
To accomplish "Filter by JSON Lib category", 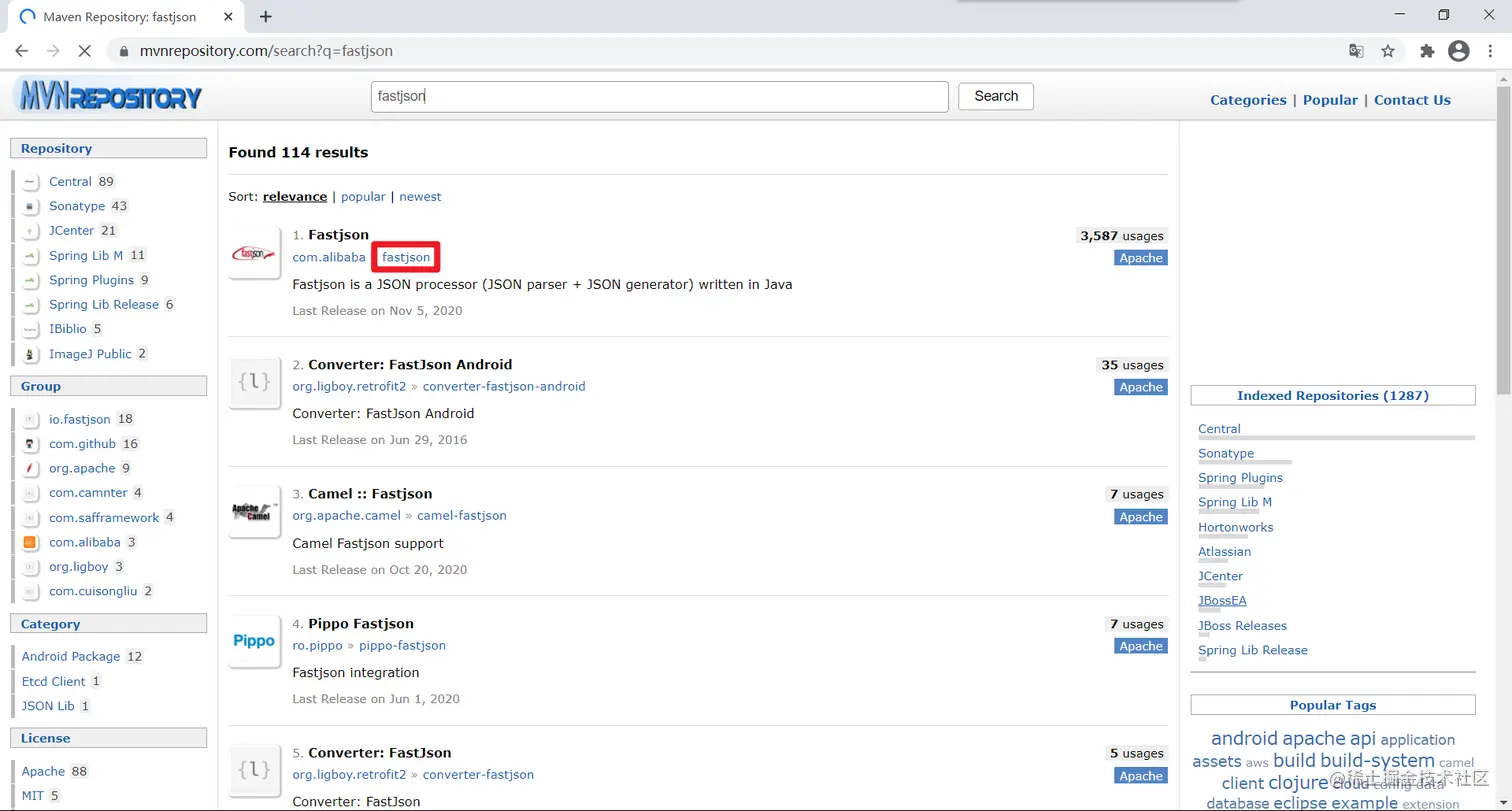I will [x=48, y=706].
